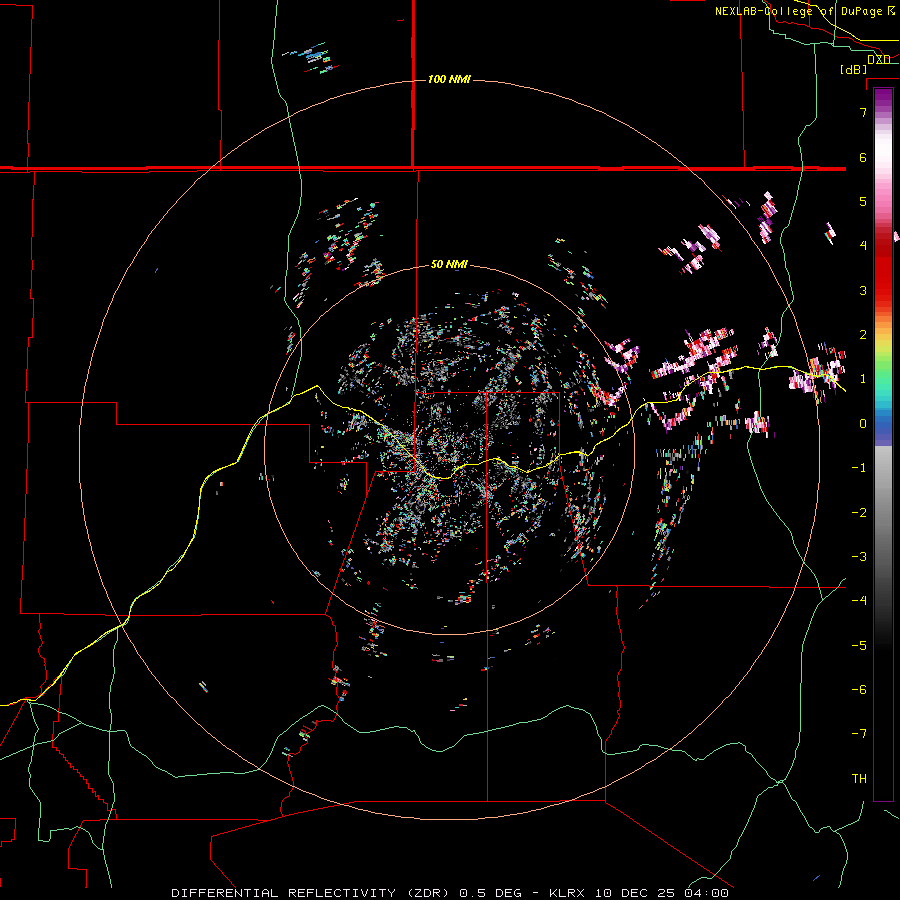This screenshot has width=900, height=900.
Task: Click the ZDR color scale bar
Action: click(883, 444)
